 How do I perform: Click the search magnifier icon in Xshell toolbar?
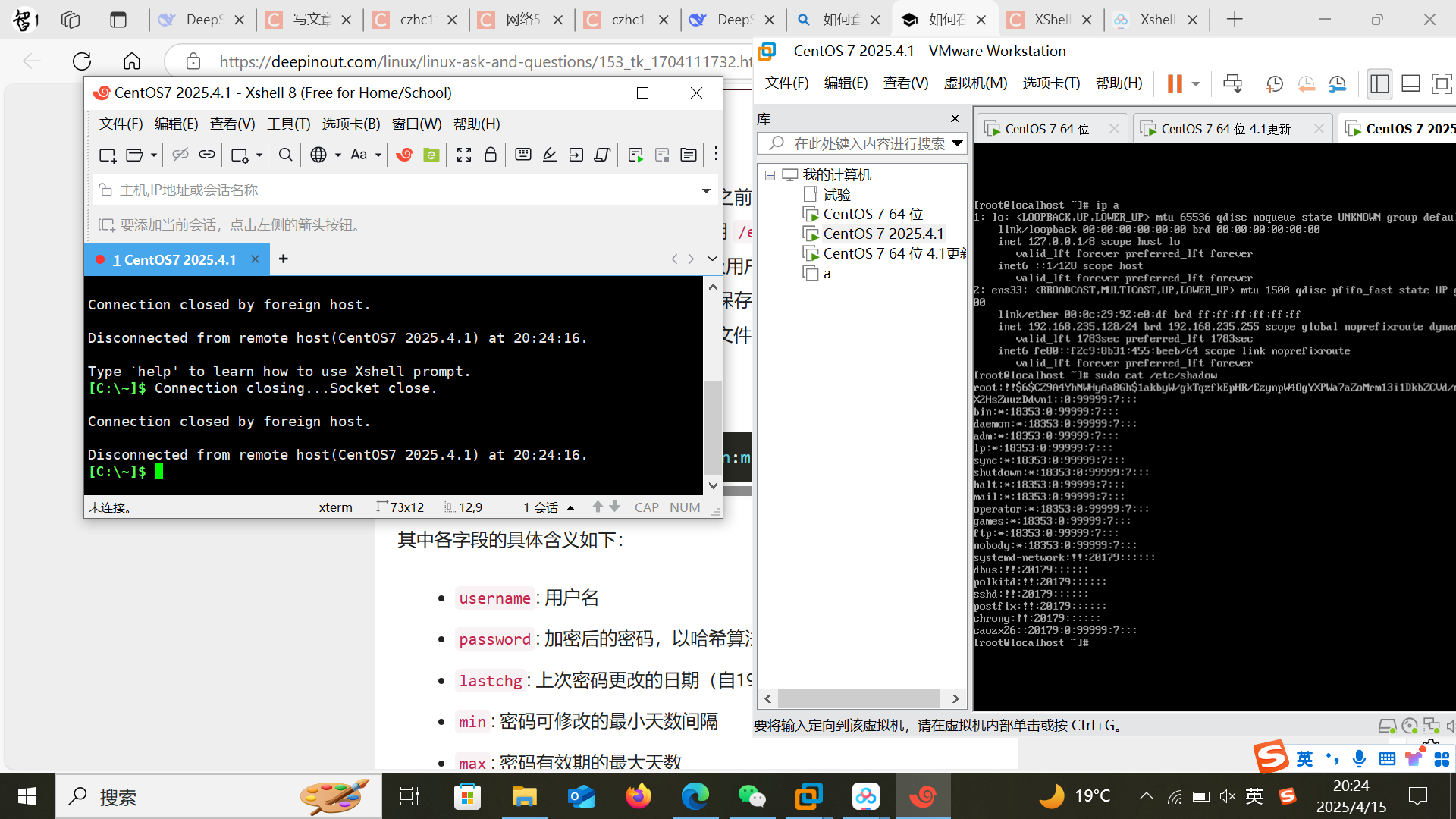[x=285, y=155]
